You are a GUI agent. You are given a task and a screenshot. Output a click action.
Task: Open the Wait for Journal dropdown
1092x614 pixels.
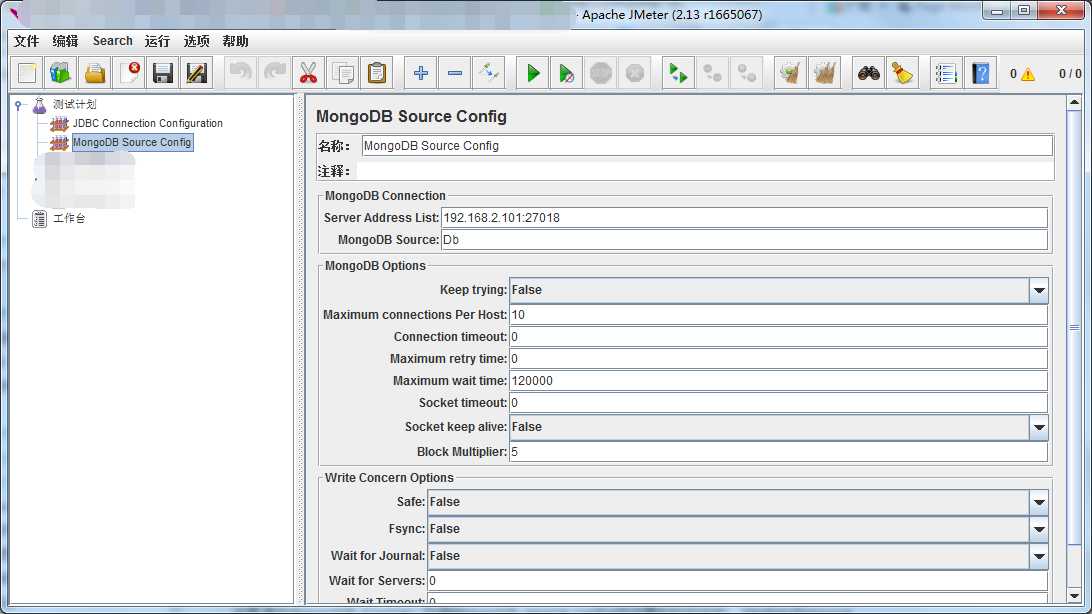1038,556
